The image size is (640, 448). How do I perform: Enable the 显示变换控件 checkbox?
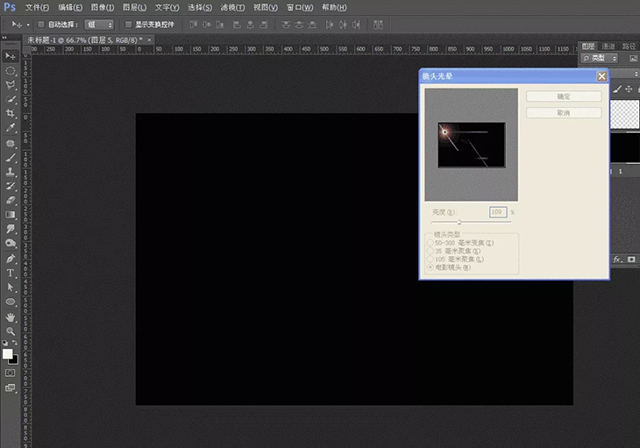tap(126, 23)
